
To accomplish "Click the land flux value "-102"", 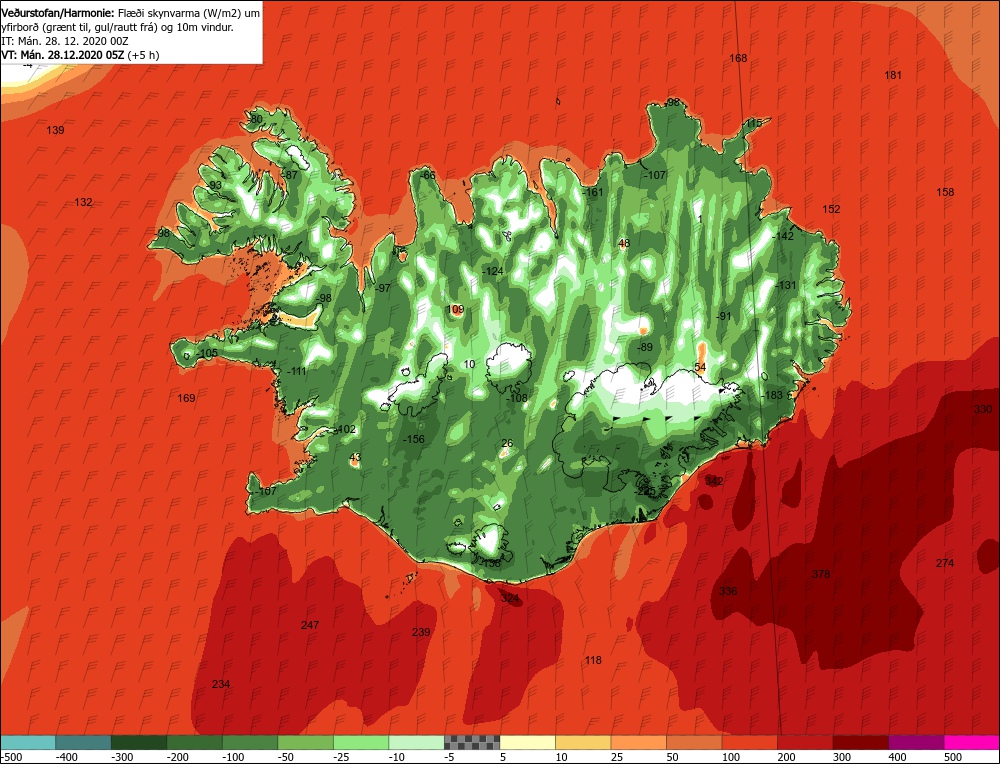I will pos(346,429).
